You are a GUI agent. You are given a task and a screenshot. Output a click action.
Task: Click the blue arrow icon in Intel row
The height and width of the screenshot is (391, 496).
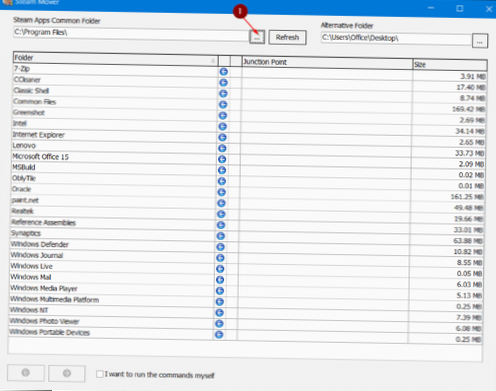[223, 127]
